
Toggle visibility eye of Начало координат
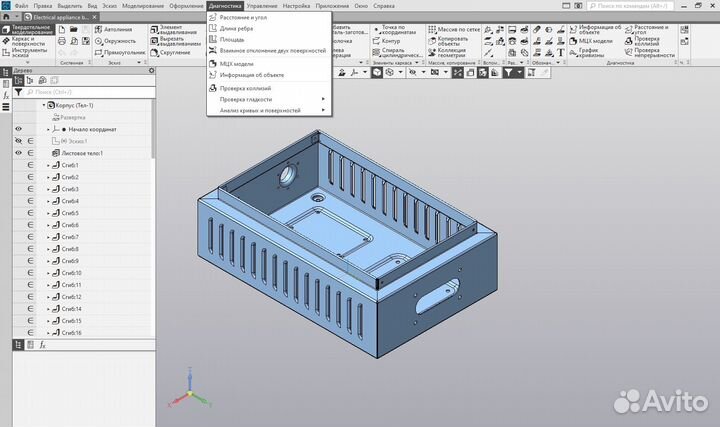18,129
